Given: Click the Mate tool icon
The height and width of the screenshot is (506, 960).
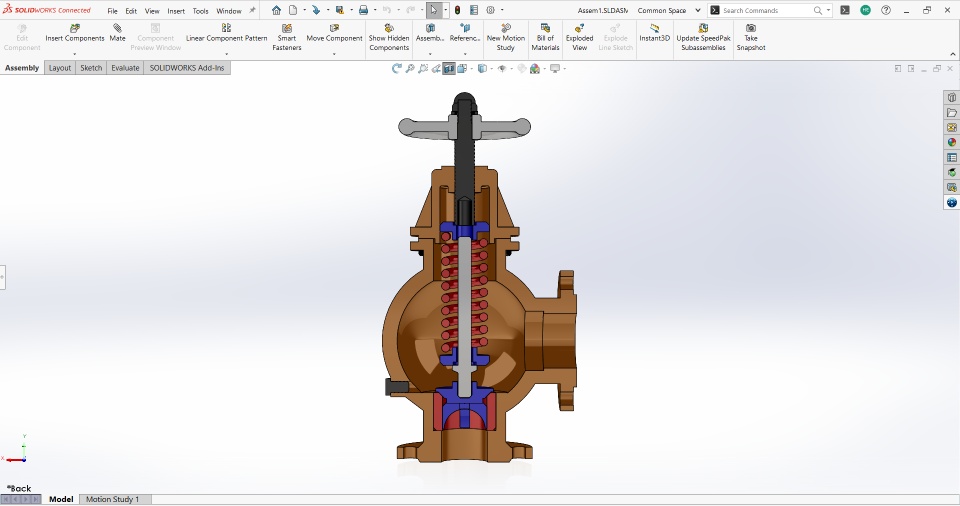Looking at the screenshot, I should pos(117,29).
